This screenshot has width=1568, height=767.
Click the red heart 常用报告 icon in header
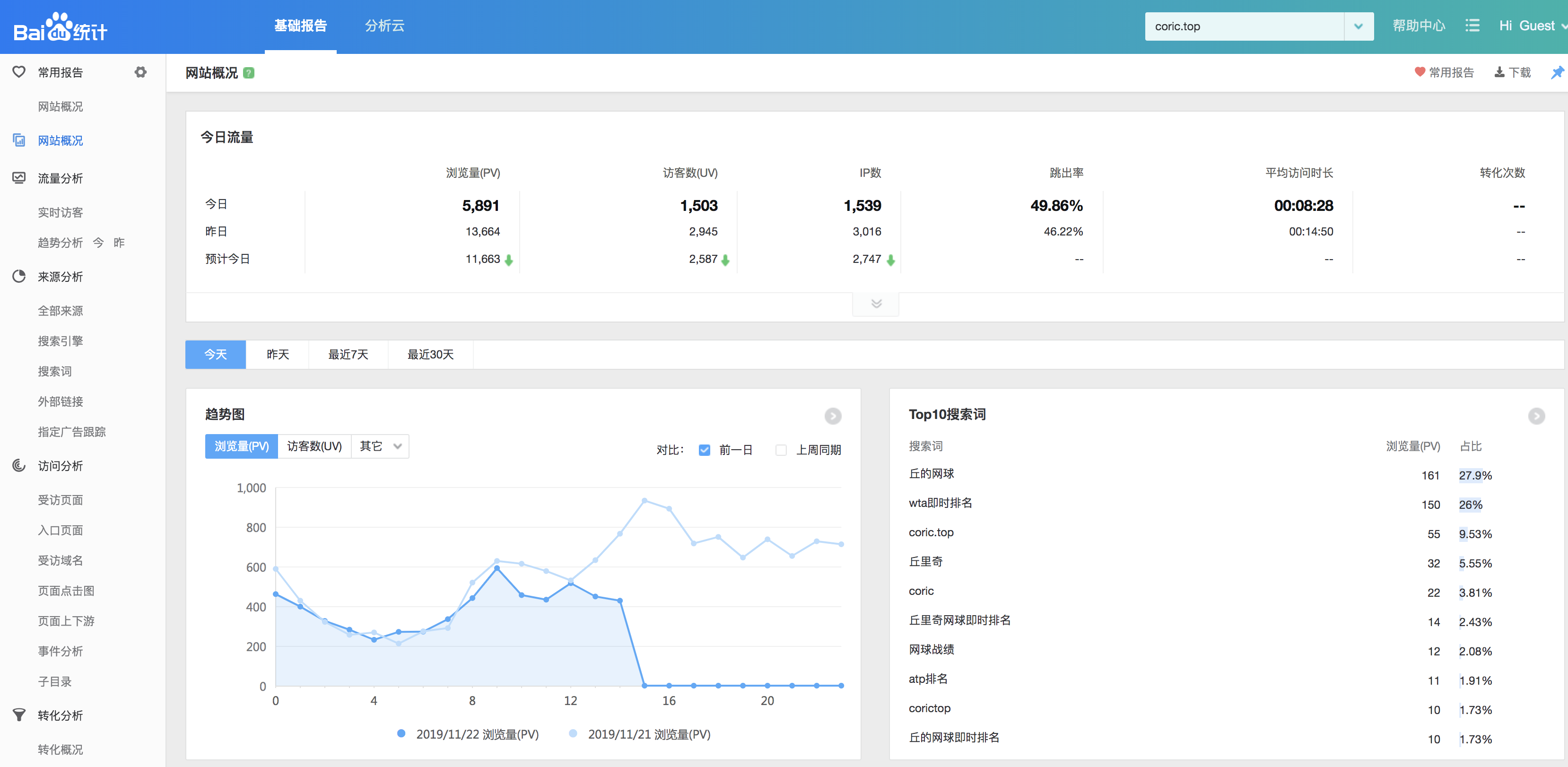point(1420,72)
